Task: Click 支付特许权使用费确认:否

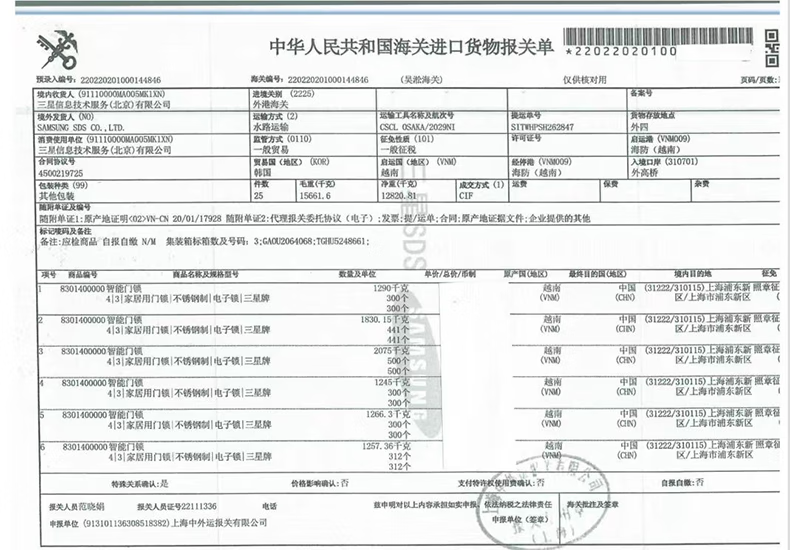Action: (x=501, y=483)
